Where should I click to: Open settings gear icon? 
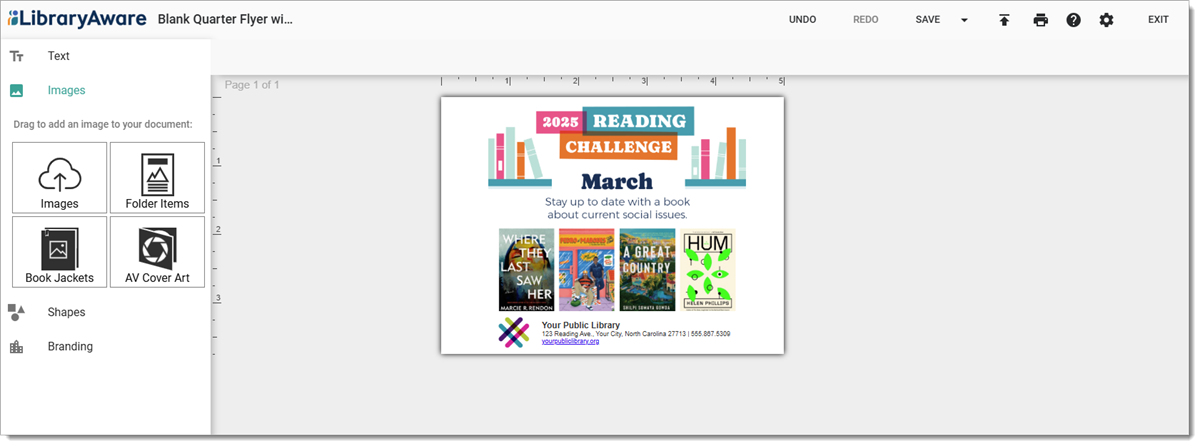(x=1106, y=20)
